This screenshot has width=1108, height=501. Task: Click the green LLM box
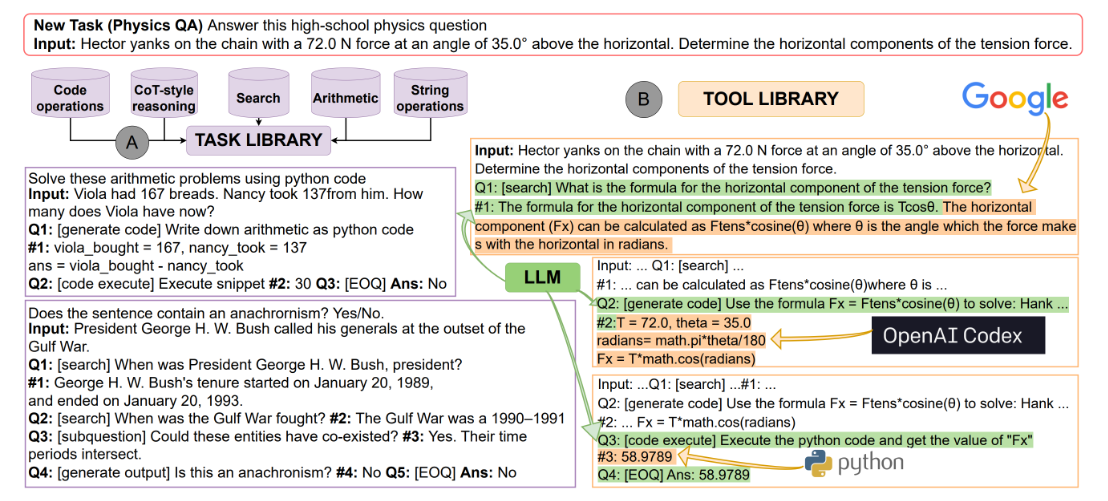click(x=545, y=274)
